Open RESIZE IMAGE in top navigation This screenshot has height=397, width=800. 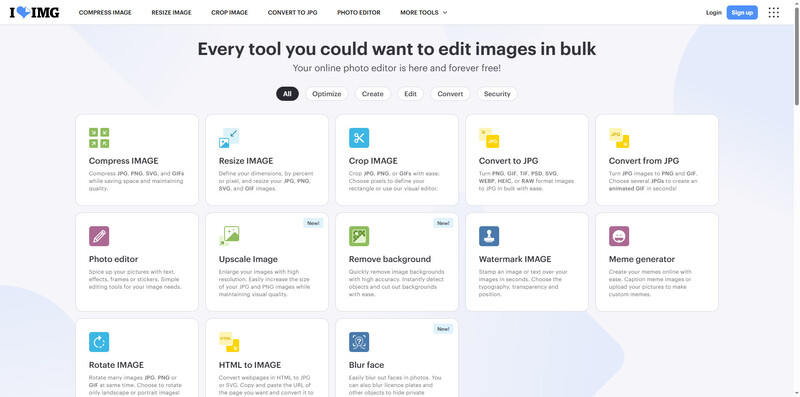[171, 13]
